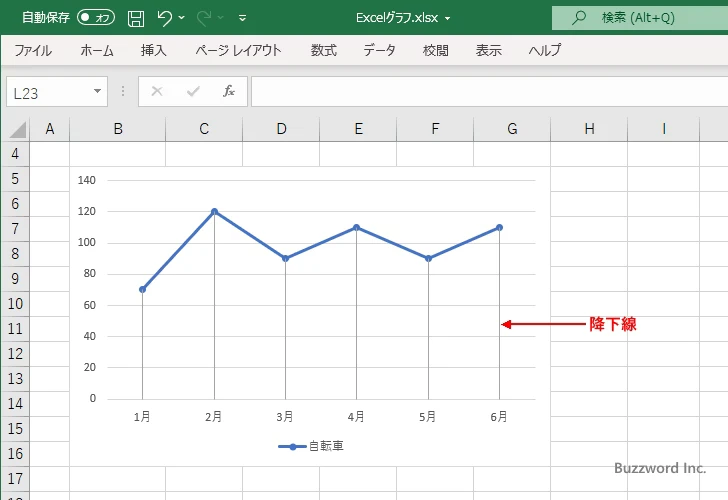The width and height of the screenshot is (728, 500).
Task: Click the 140 value axis label
Action: coord(87,180)
